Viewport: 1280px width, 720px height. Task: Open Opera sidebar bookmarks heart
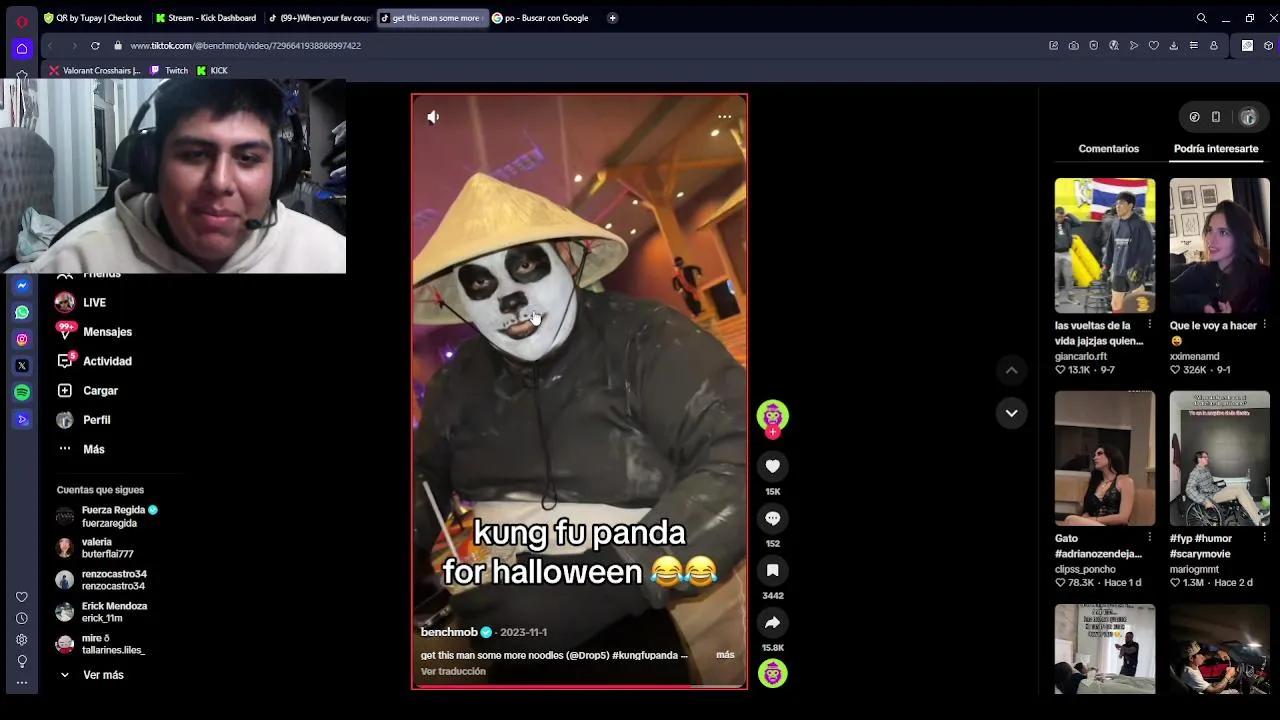coord(22,597)
